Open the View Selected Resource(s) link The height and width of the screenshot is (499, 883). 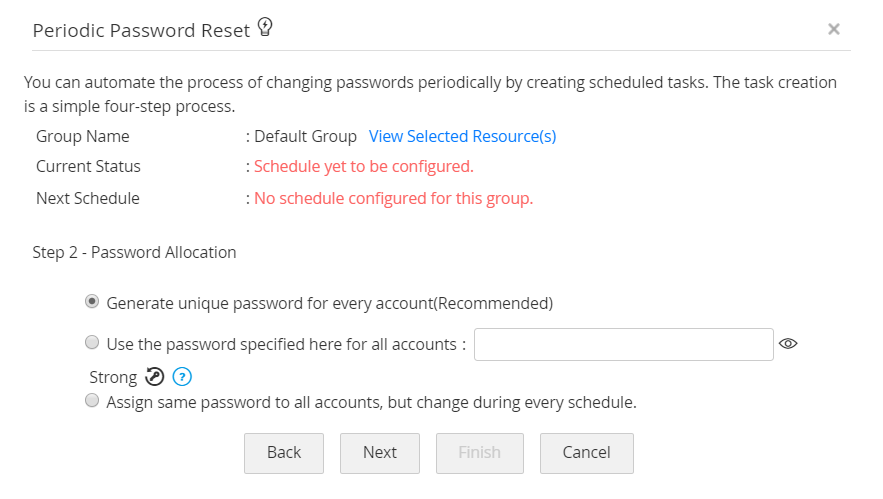(462, 136)
